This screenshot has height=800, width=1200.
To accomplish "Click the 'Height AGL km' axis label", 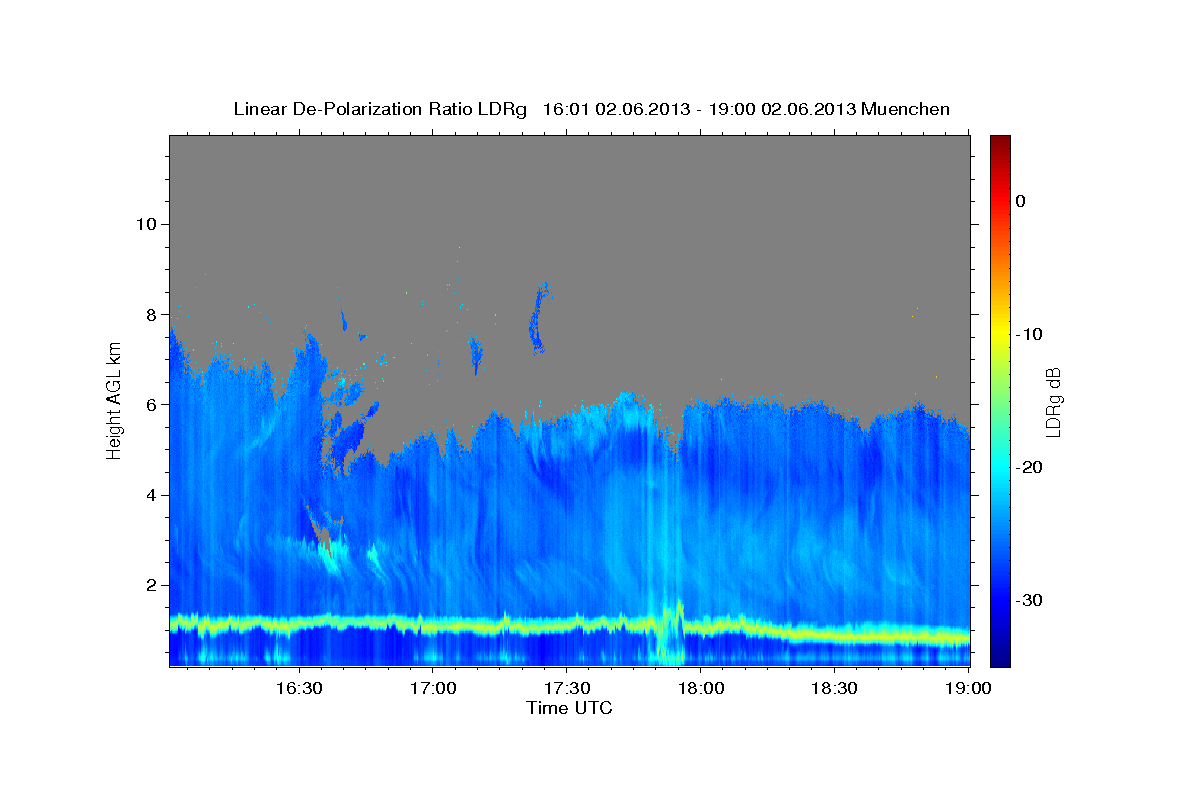I will (114, 401).
